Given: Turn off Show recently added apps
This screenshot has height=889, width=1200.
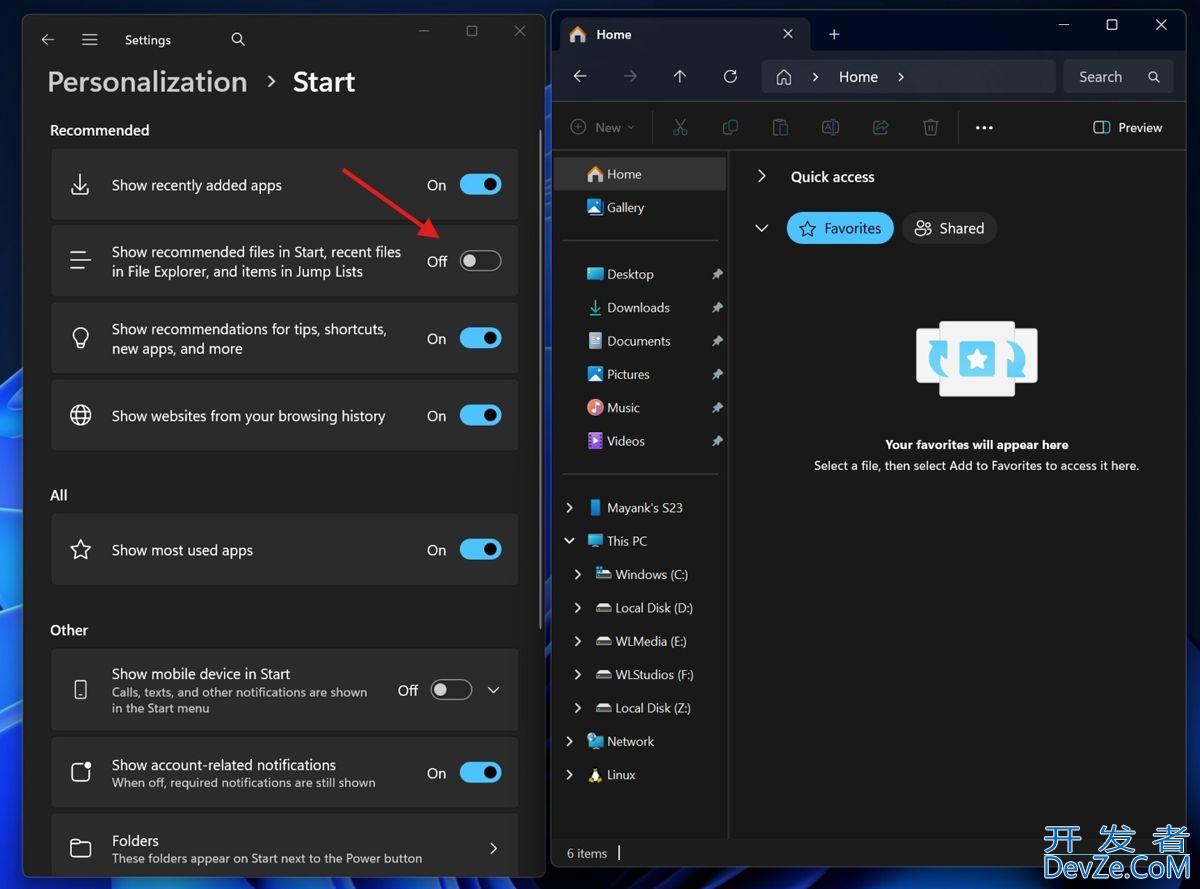Looking at the screenshot, I should tap(480, 185).
